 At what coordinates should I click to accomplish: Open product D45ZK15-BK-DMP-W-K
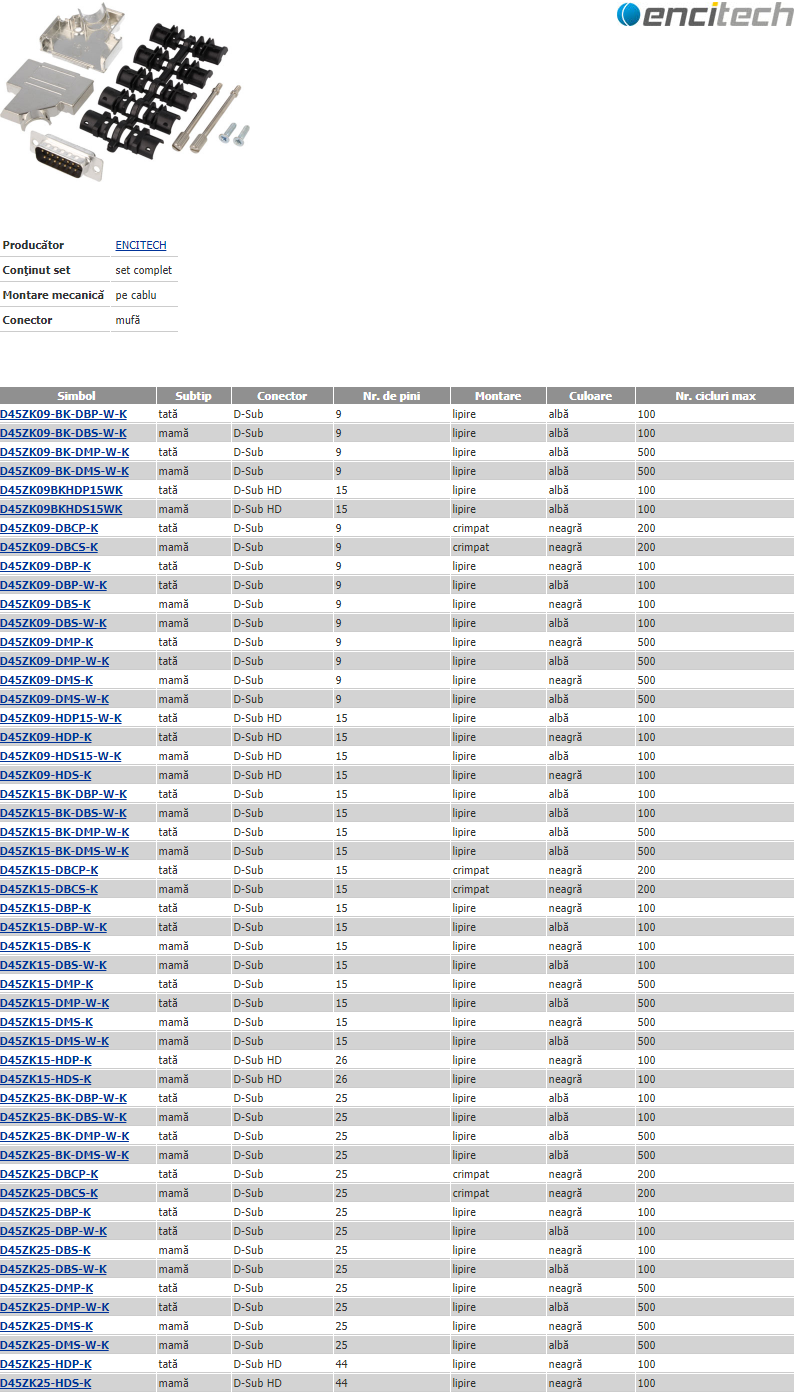pos(65,832)
